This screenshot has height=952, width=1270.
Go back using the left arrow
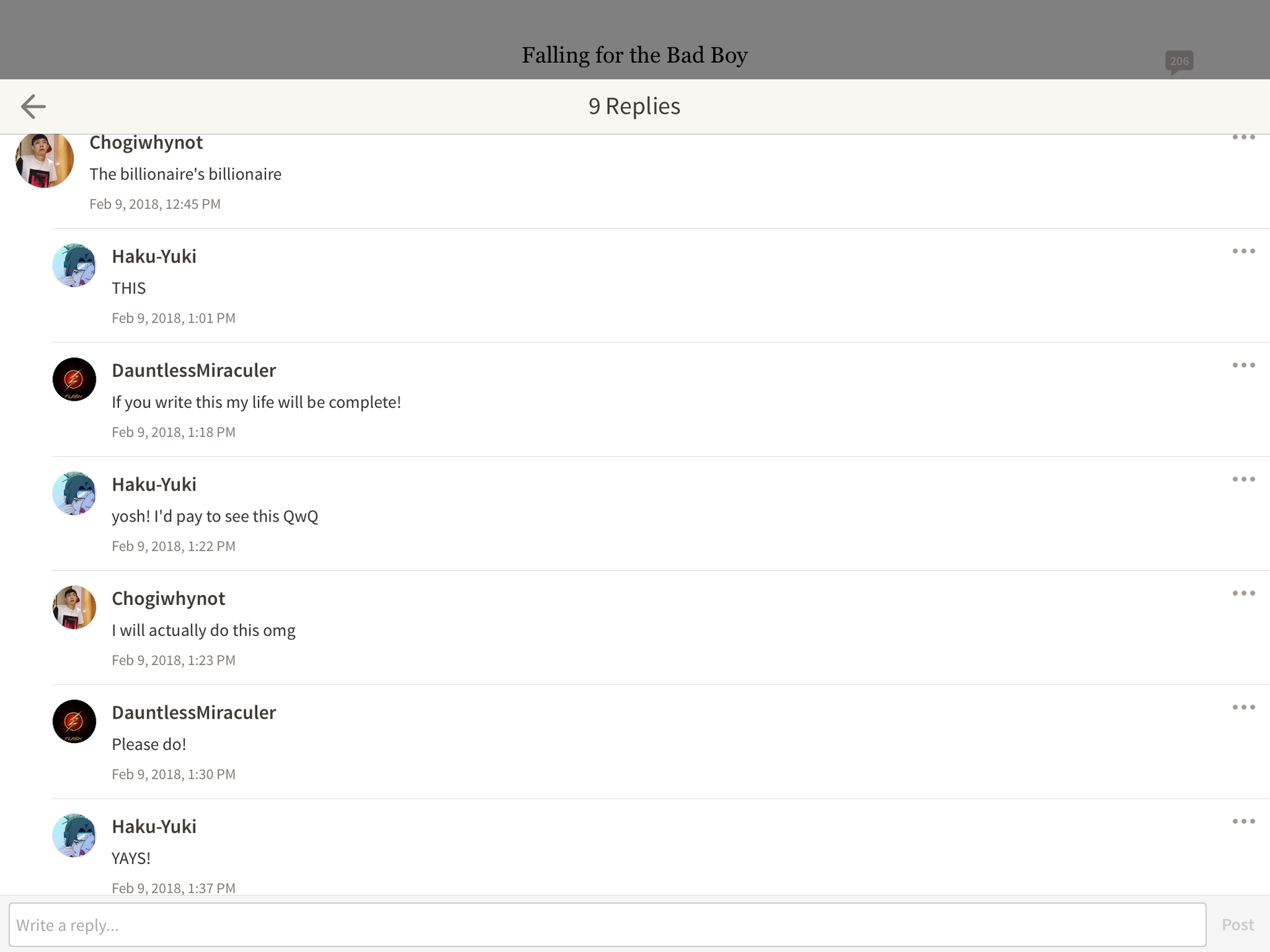pyautogui.click(x=33, y=106)
